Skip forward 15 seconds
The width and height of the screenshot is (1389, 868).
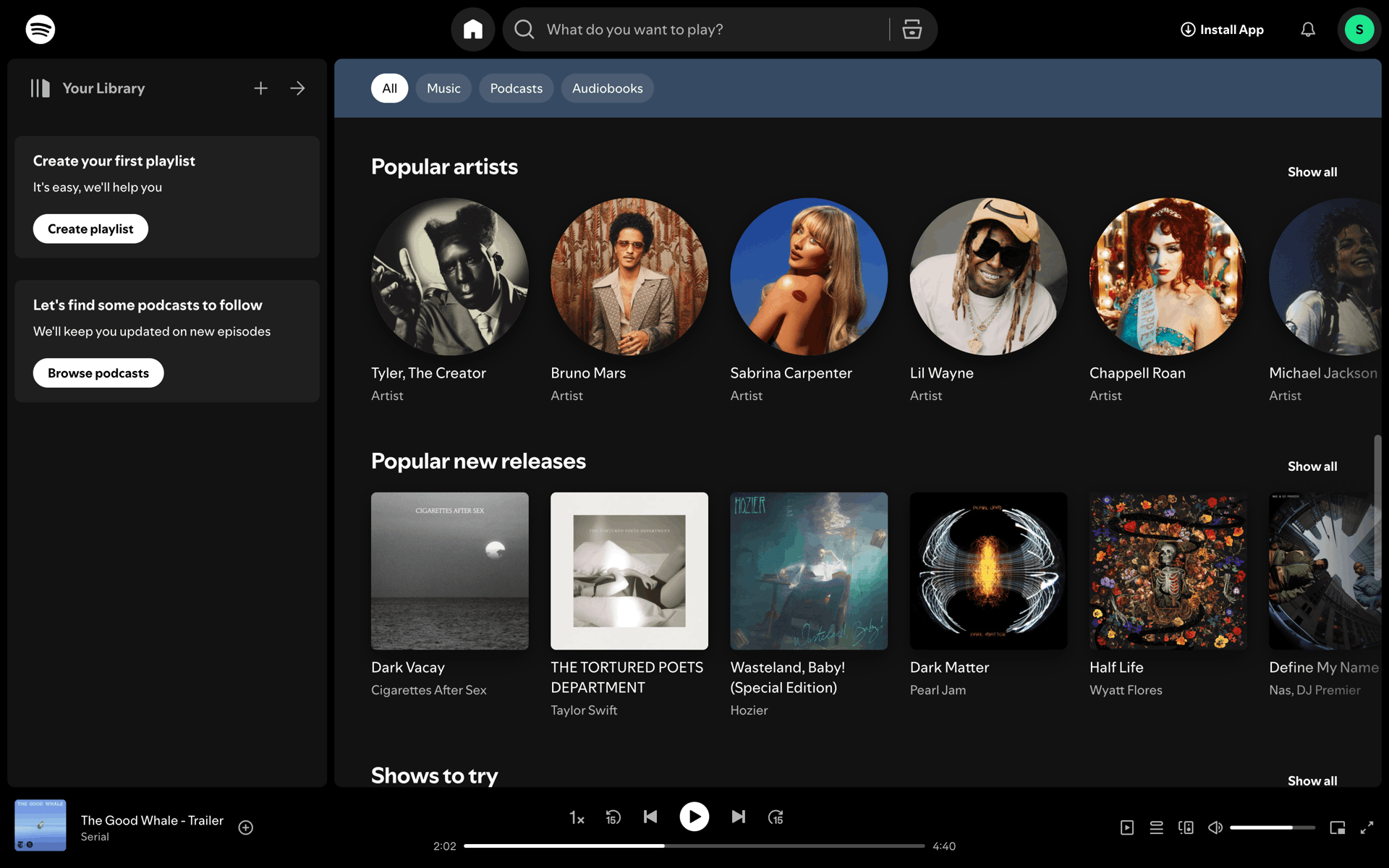pyautogui.click(x=776, y=817)
